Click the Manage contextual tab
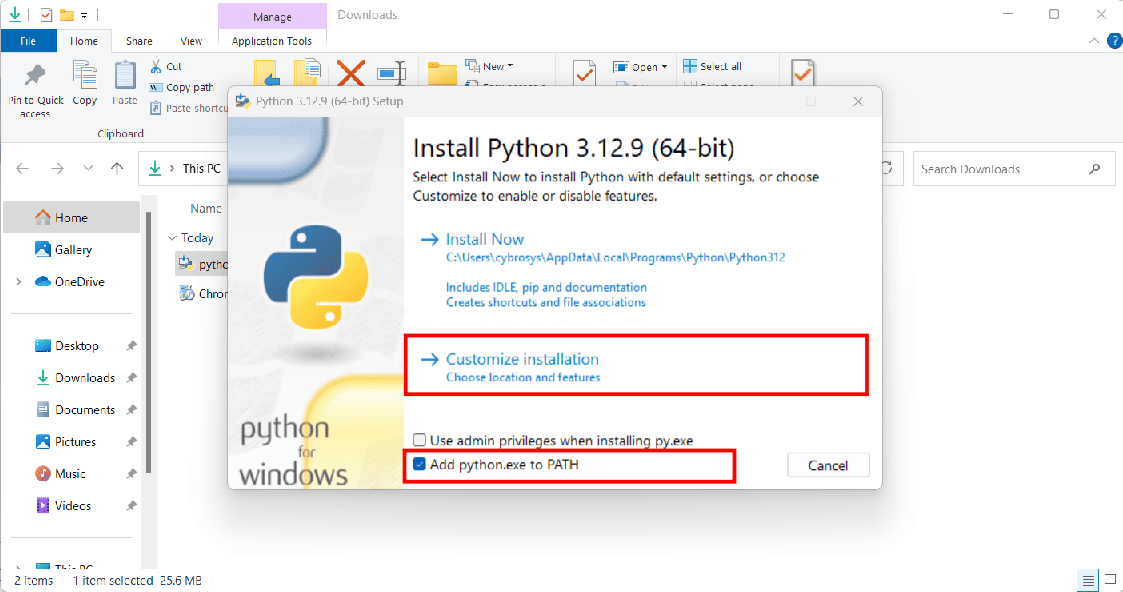 click(x=272, y=16)
